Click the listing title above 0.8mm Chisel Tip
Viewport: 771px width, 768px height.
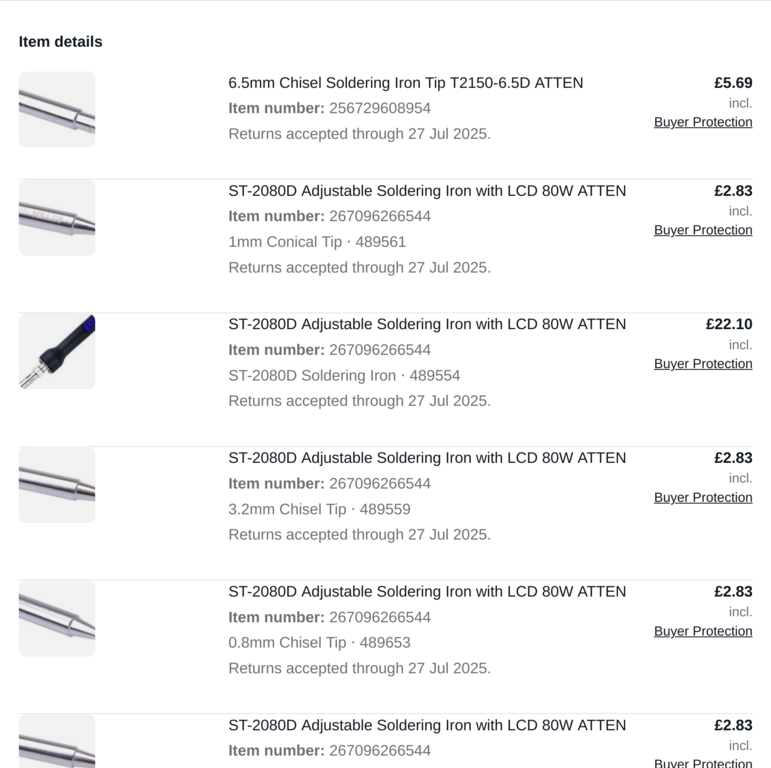427,591
